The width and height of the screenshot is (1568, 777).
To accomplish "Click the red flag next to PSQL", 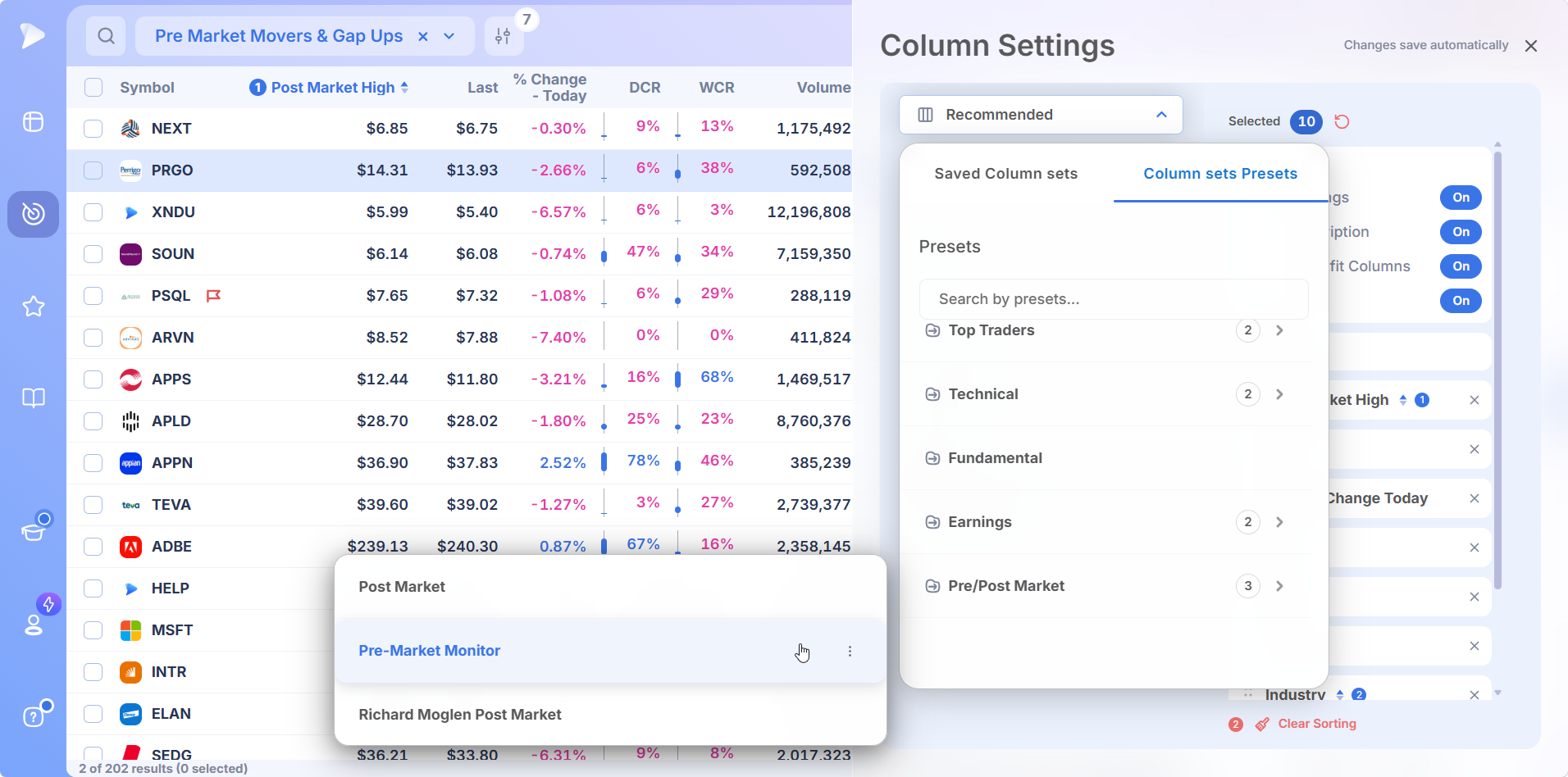I will click(x=213, y=296).
